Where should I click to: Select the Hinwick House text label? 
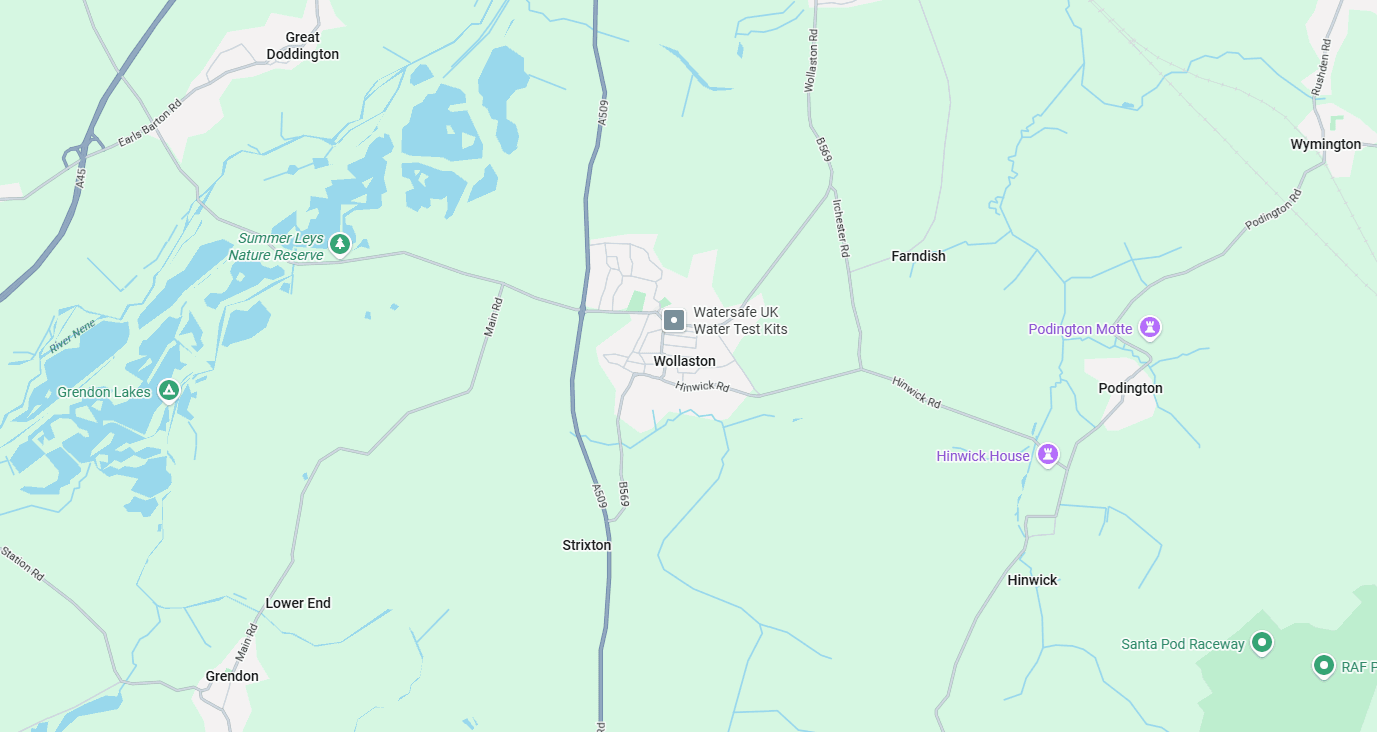tap(983, 456)
